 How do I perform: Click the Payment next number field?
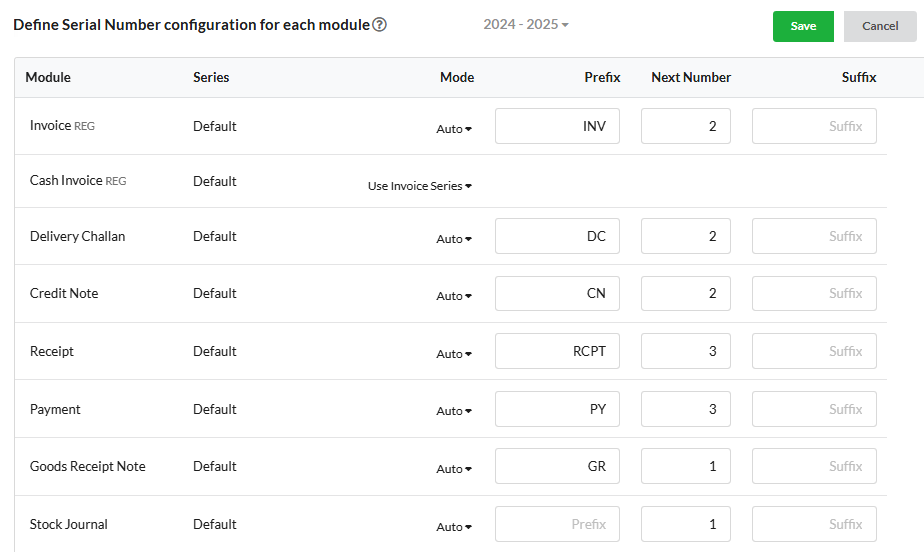686,409
